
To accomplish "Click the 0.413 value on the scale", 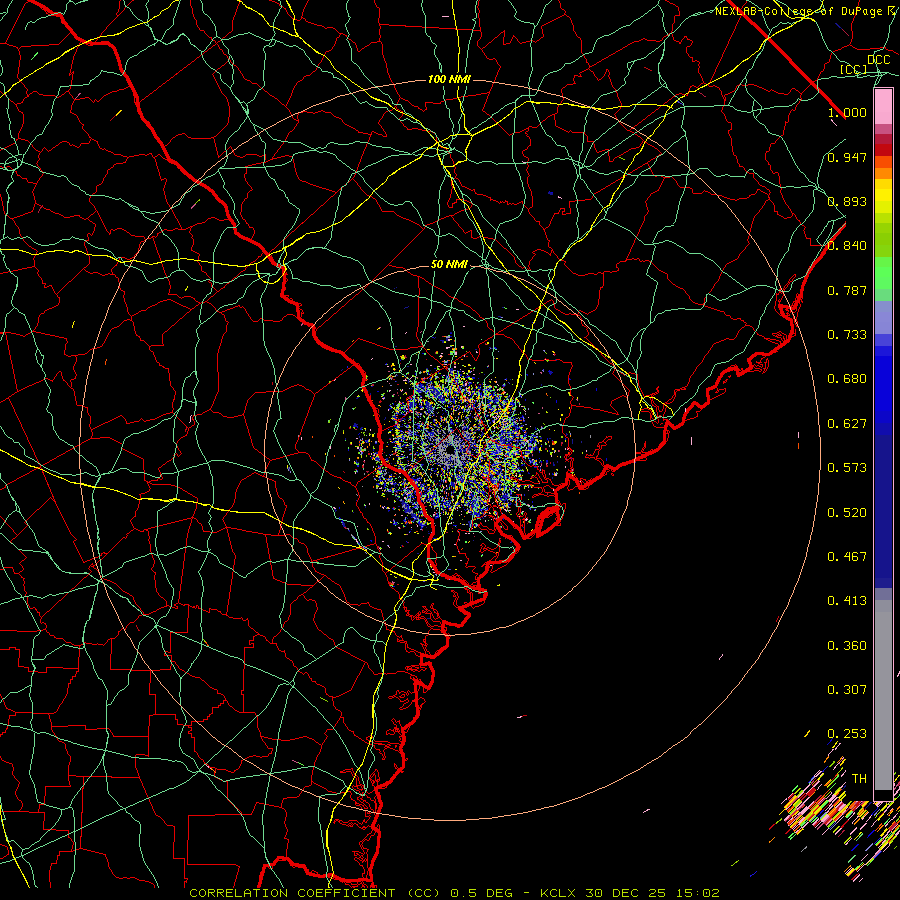I will tap(847, 601).
